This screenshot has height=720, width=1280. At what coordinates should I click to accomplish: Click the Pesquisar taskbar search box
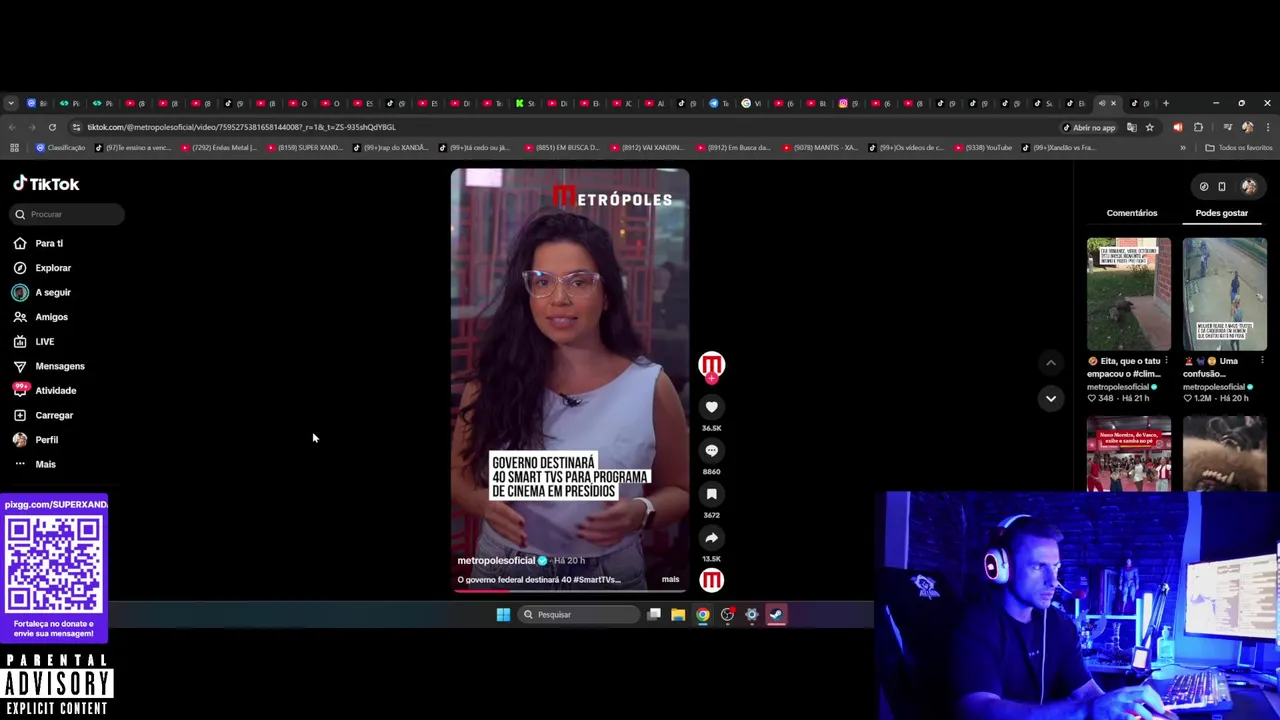tap(580, 615)
